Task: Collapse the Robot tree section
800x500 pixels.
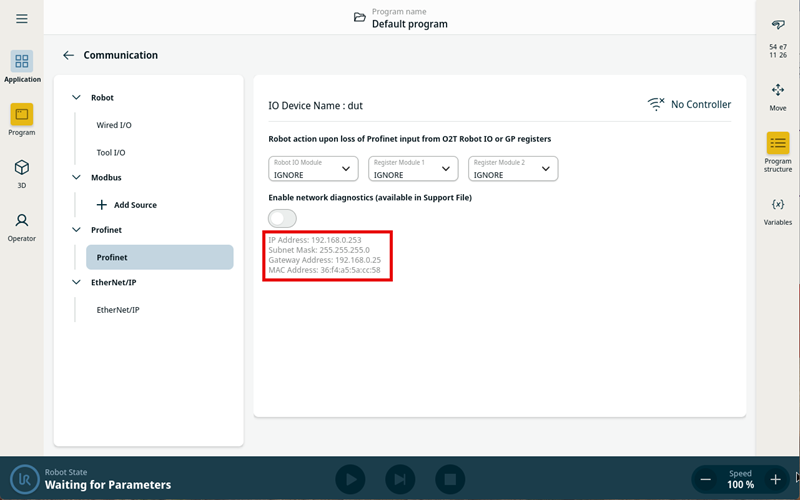Action: pos(76,98)
